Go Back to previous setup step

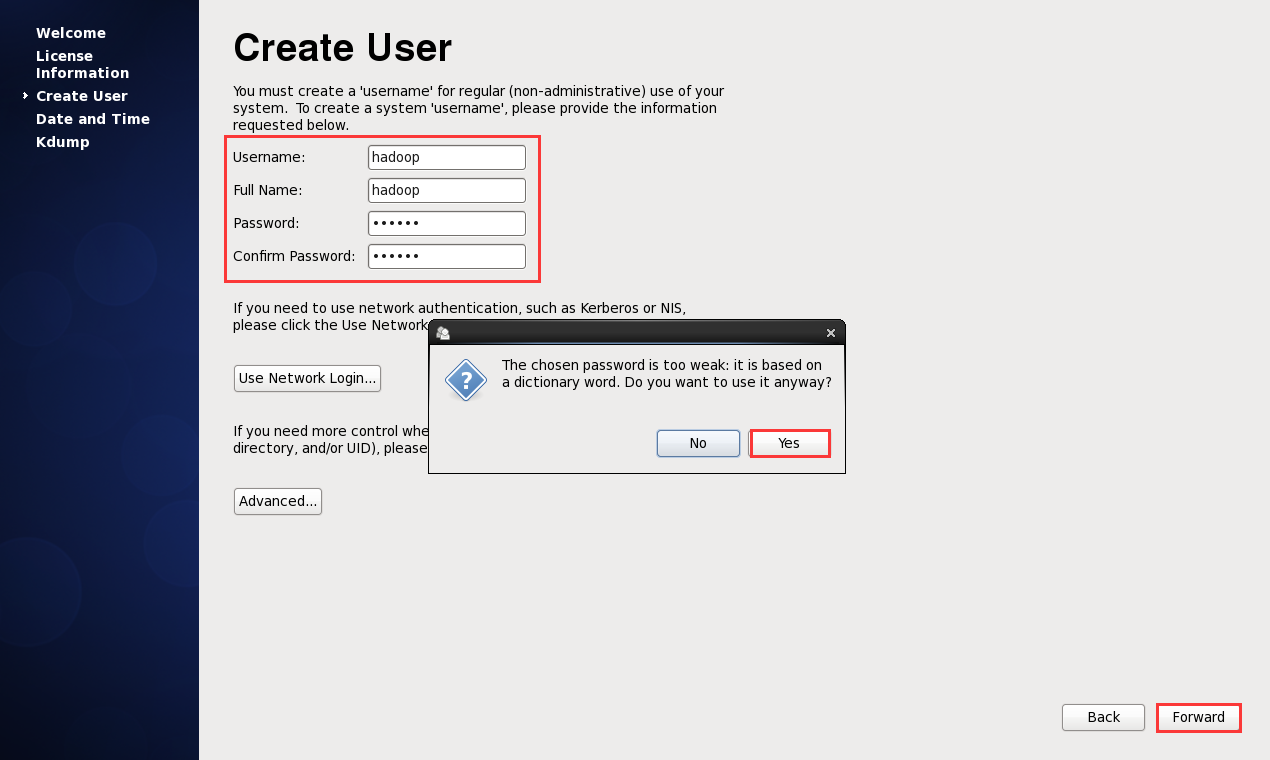click(x=1103, y=717)
